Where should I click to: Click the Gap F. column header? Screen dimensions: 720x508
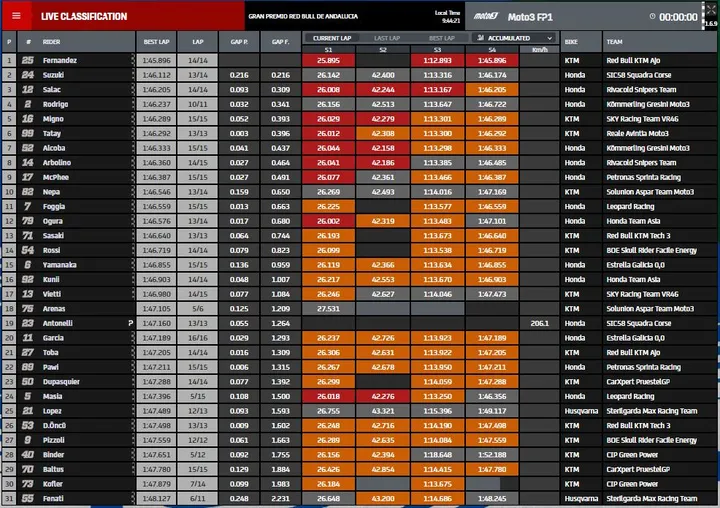click(280, 42)
